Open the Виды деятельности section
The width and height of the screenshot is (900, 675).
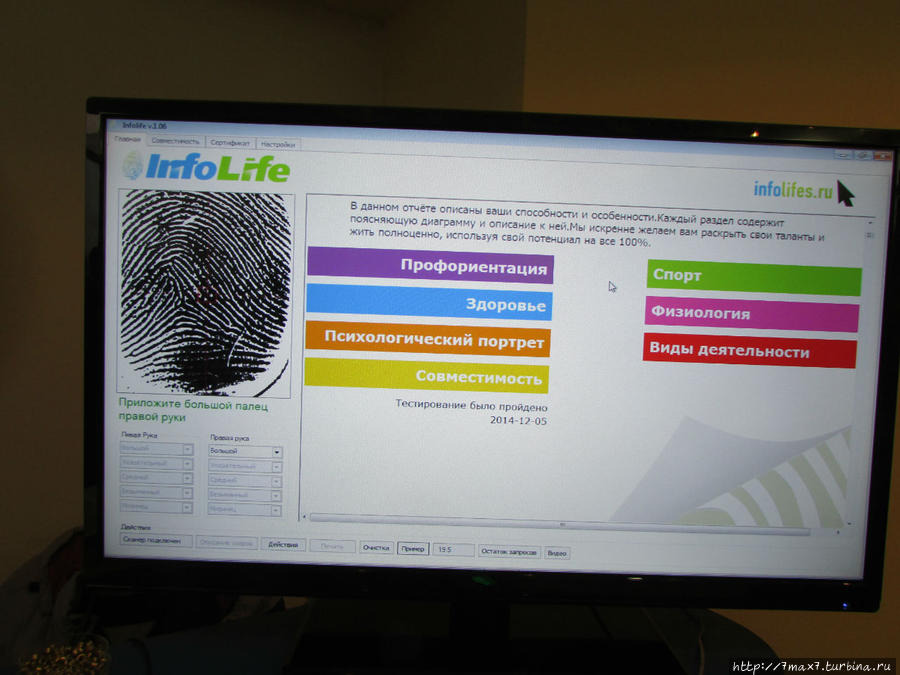click(x=750, y=350)
